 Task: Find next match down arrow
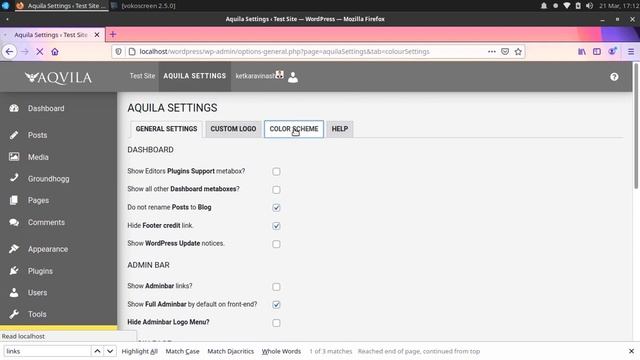tap(110, 351)
